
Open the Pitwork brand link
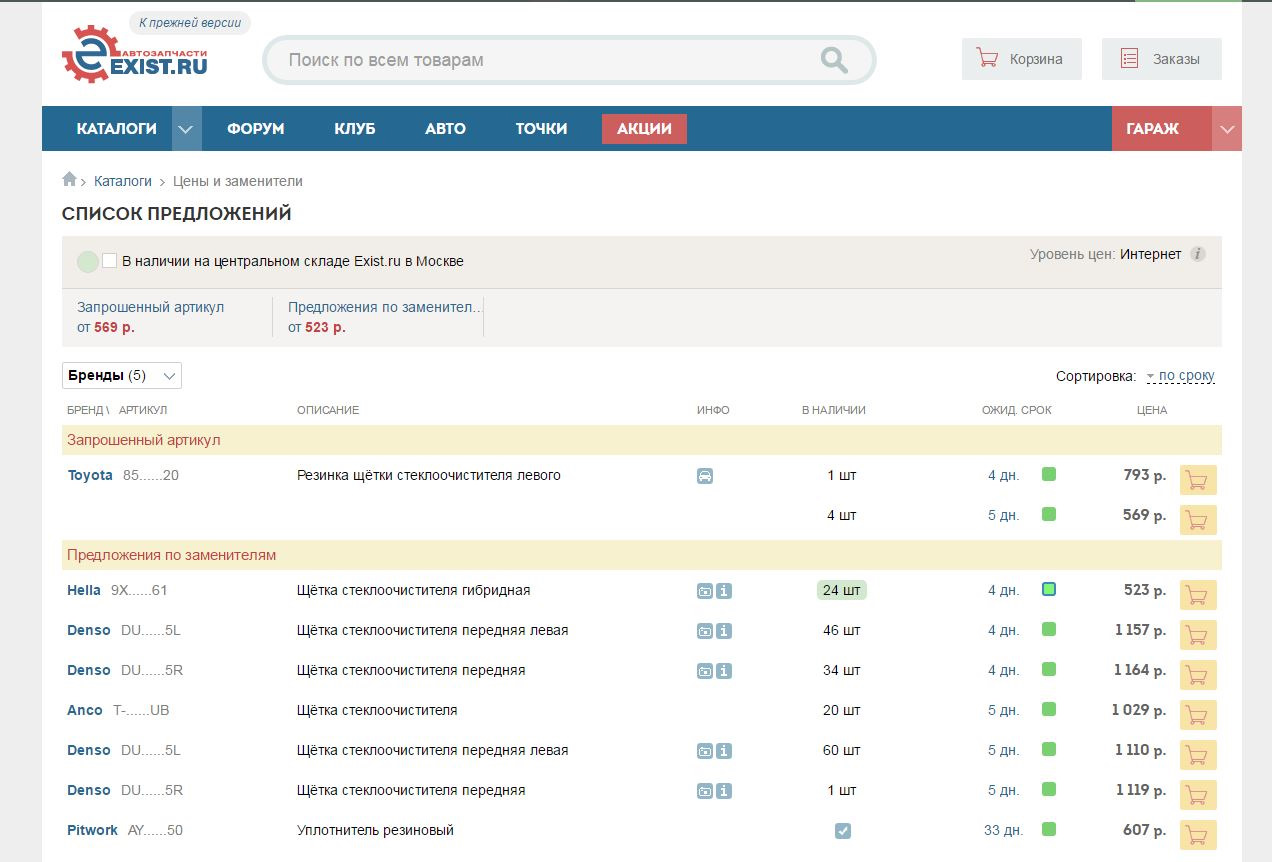[92, 830]
